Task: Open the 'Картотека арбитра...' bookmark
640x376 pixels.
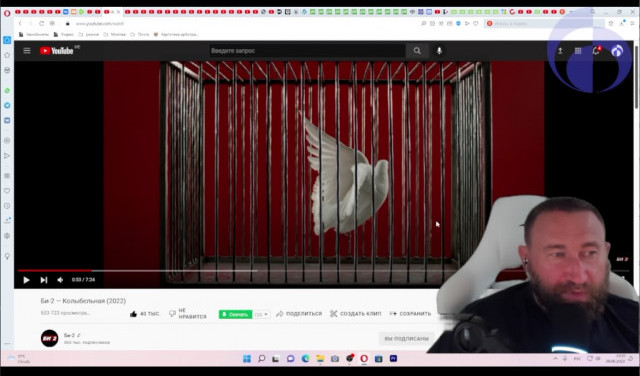Action: [x=176, y=35]
